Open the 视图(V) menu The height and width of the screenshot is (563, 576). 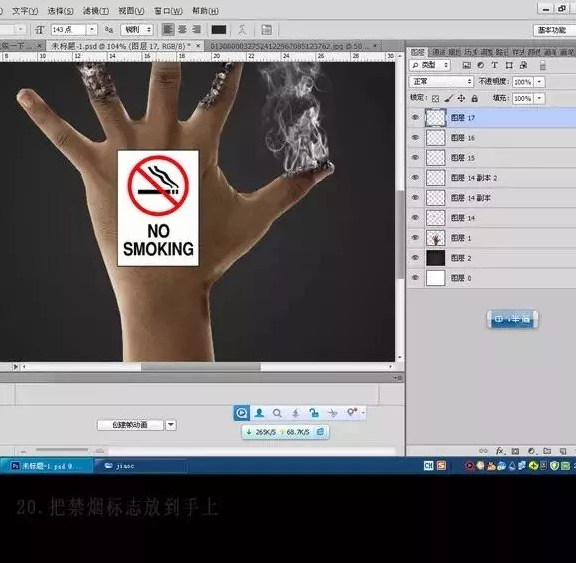pos(131,11)
